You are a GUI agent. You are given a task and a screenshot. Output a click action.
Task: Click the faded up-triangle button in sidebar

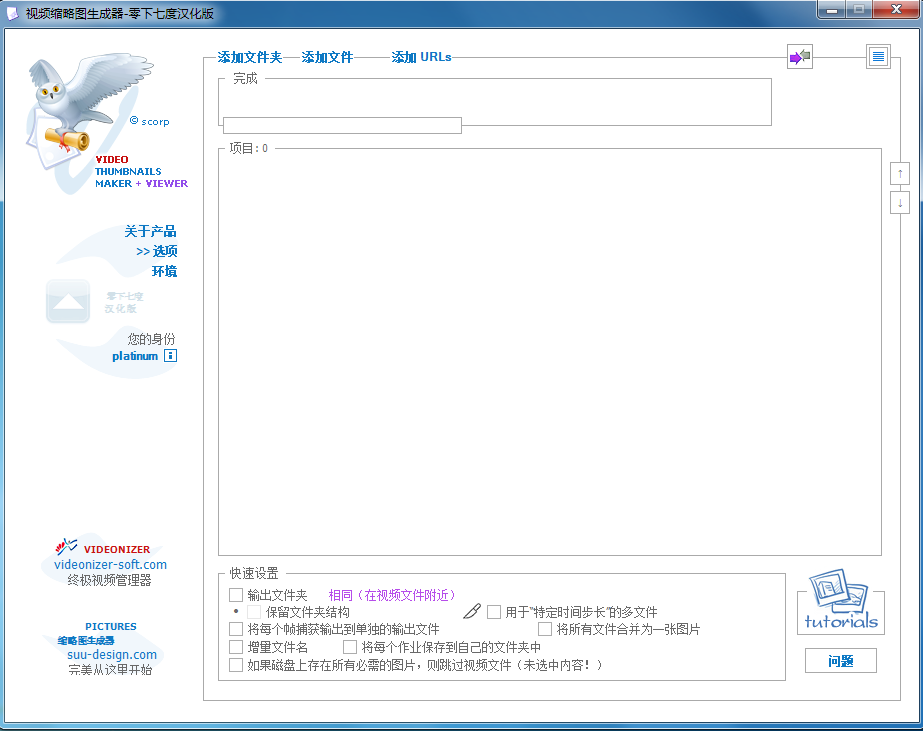(x=68, y=301)
